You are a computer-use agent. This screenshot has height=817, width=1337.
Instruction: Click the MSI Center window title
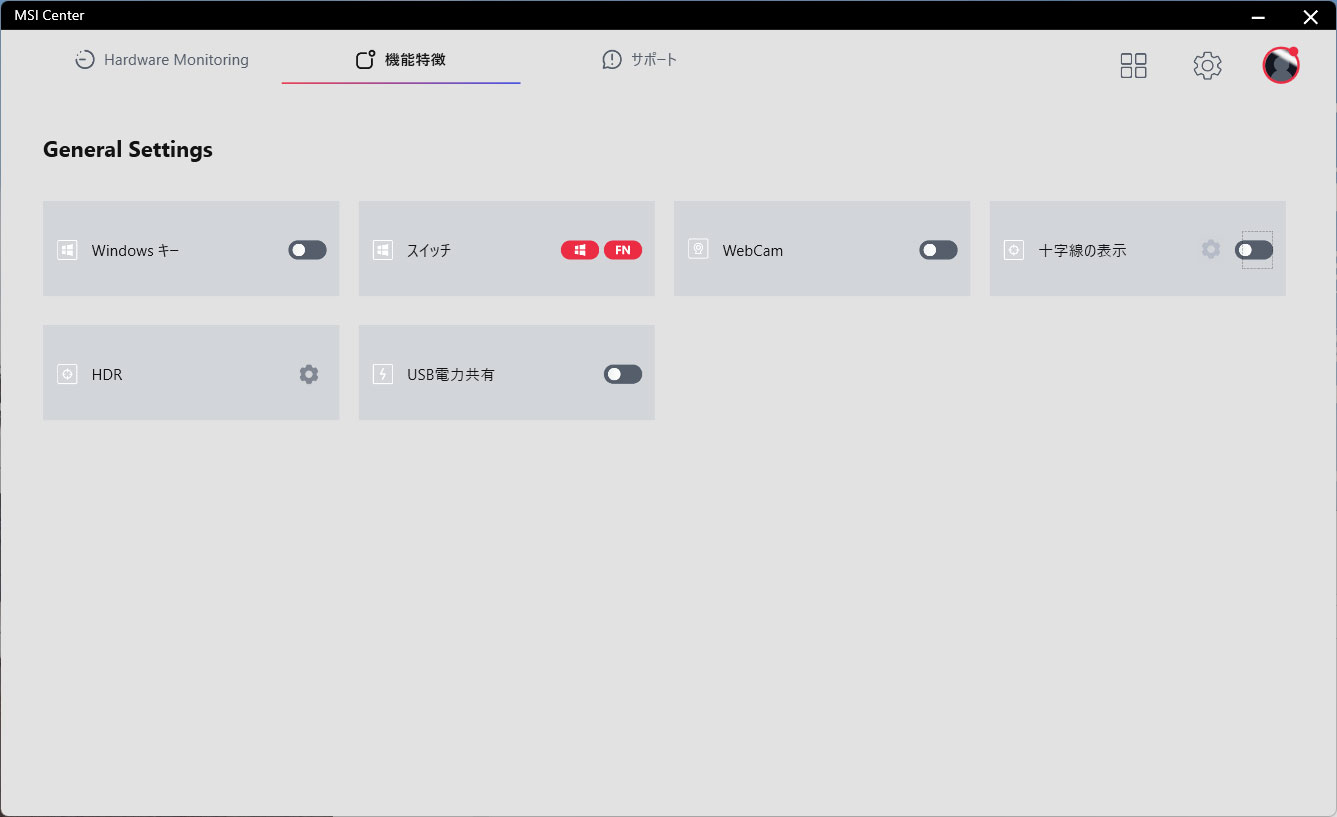[x=49, y=15]
